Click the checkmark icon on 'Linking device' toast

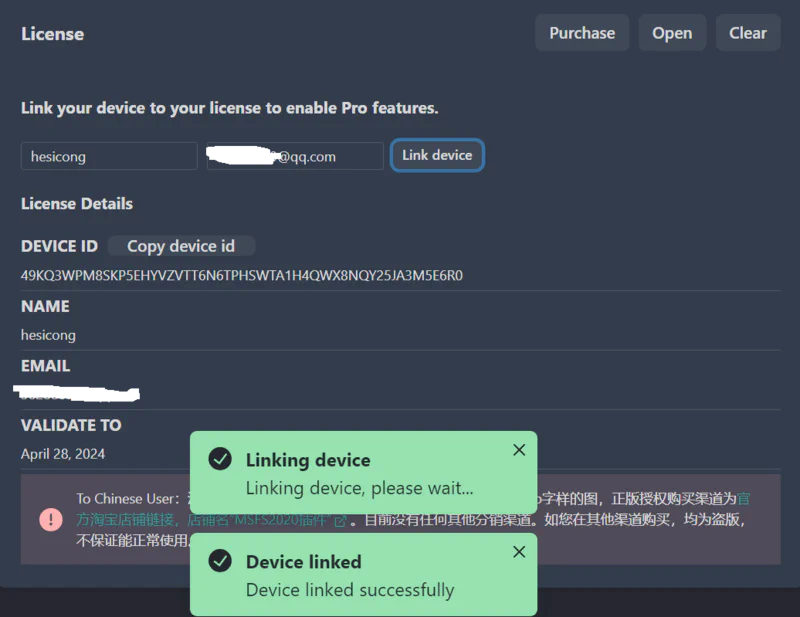[x=220, y=460]
